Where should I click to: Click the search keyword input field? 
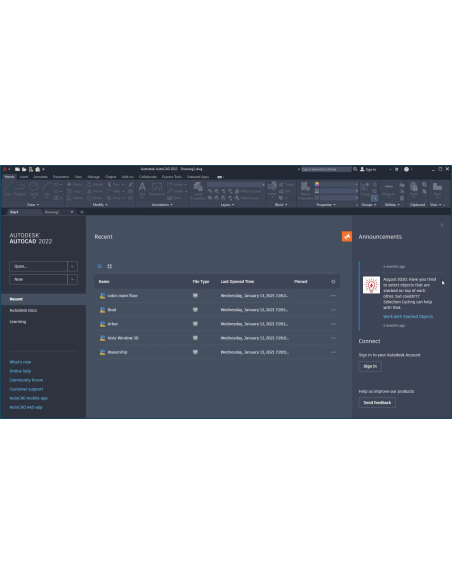[326, 169]
